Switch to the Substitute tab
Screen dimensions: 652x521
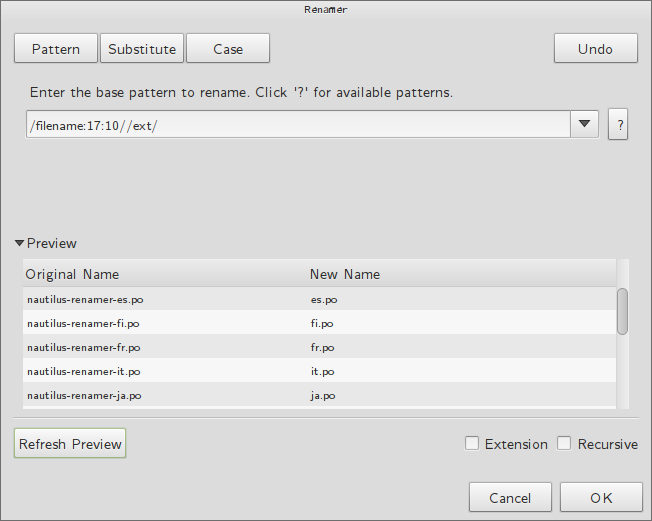click(x=142, y=49)
